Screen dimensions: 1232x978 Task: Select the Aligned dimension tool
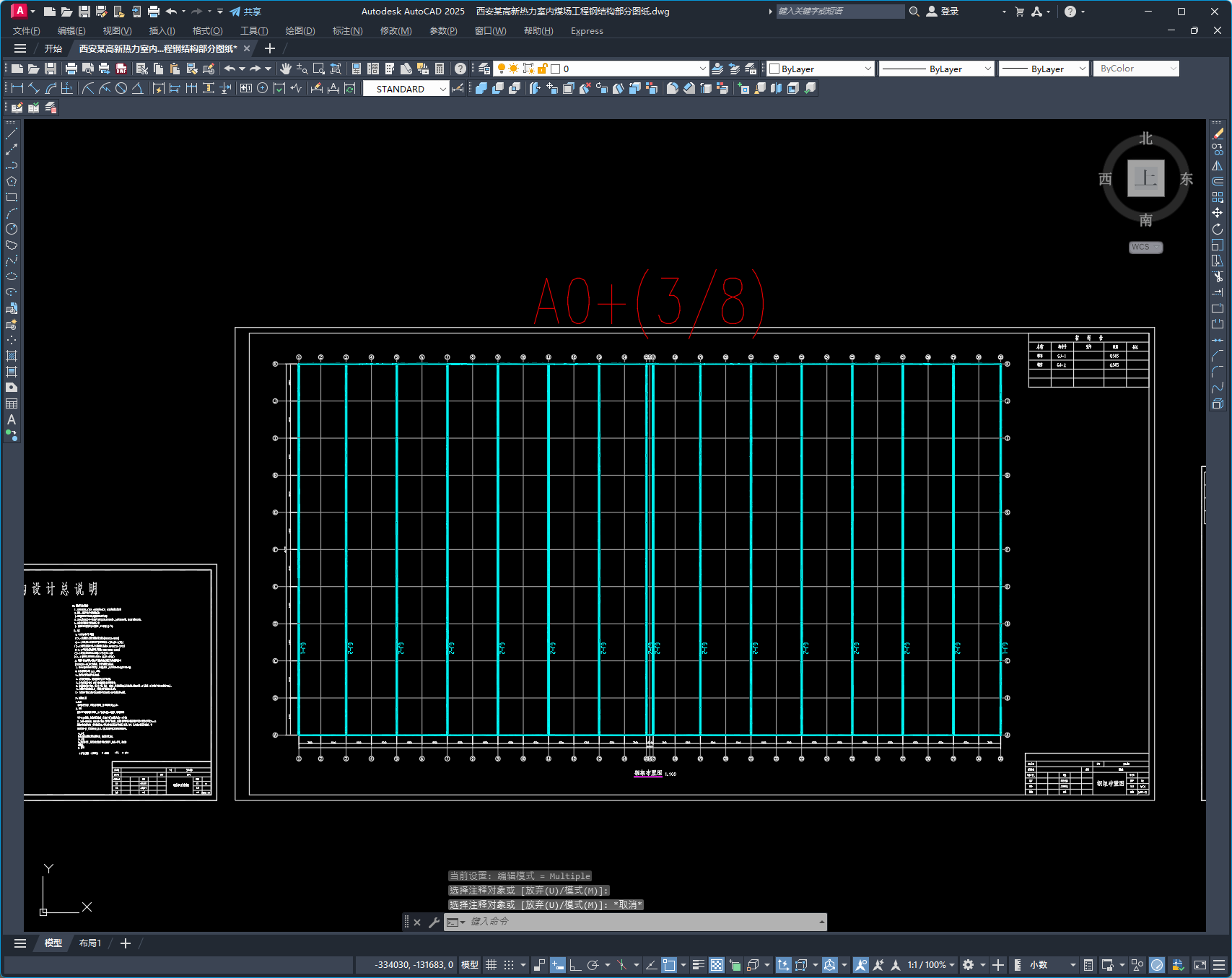[x=34, y=88]
